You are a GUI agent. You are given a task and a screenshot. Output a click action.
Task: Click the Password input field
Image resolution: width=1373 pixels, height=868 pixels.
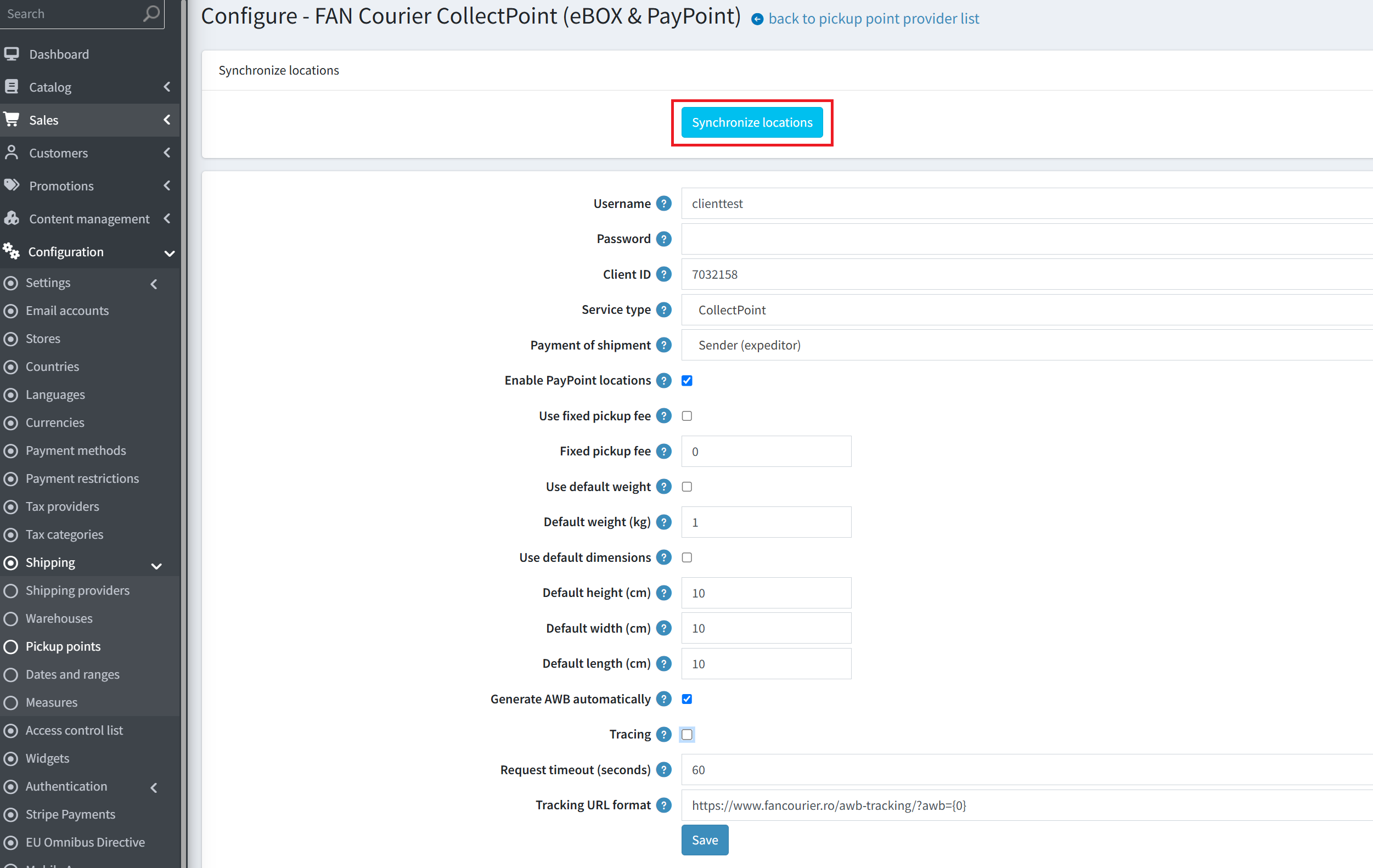[x=1026, y=239]
